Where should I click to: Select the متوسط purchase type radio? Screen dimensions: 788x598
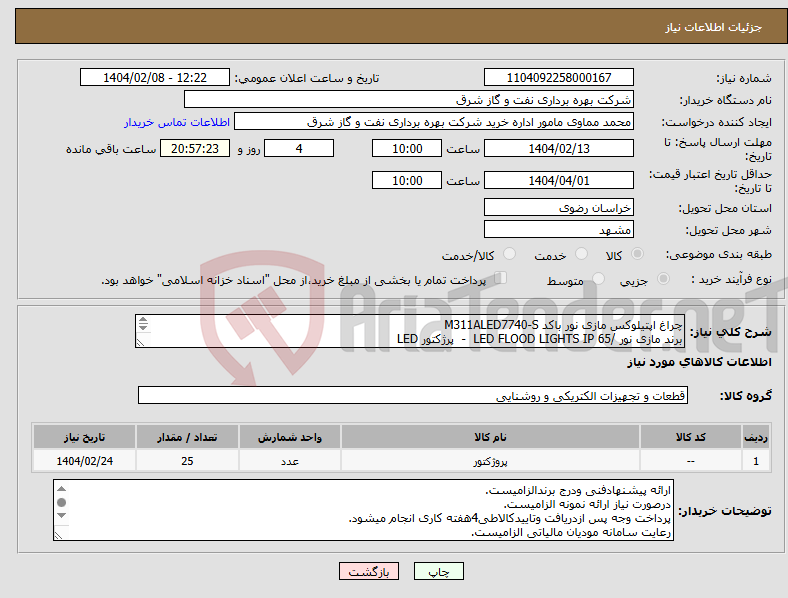pos(598,278)
